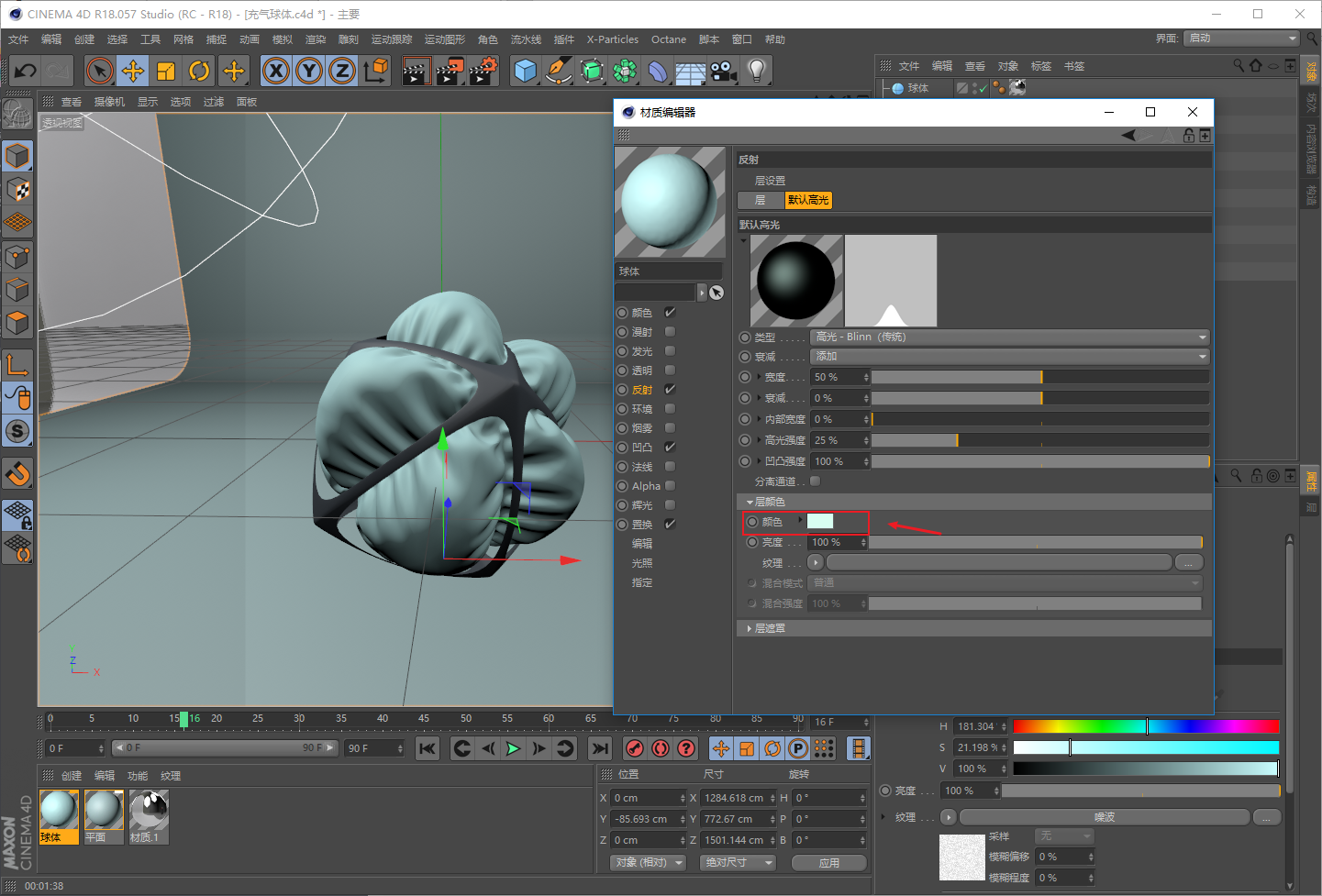Play the animation forward

[513, 748]
